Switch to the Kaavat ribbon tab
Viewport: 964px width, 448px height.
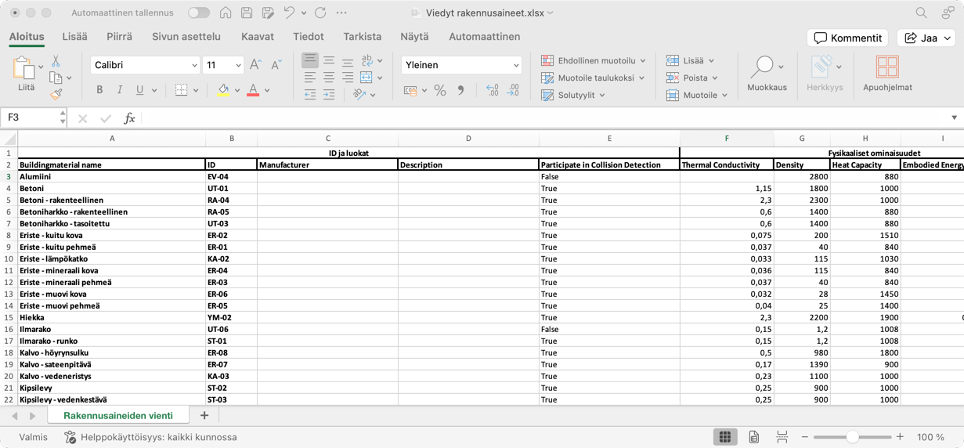[257, 37]
